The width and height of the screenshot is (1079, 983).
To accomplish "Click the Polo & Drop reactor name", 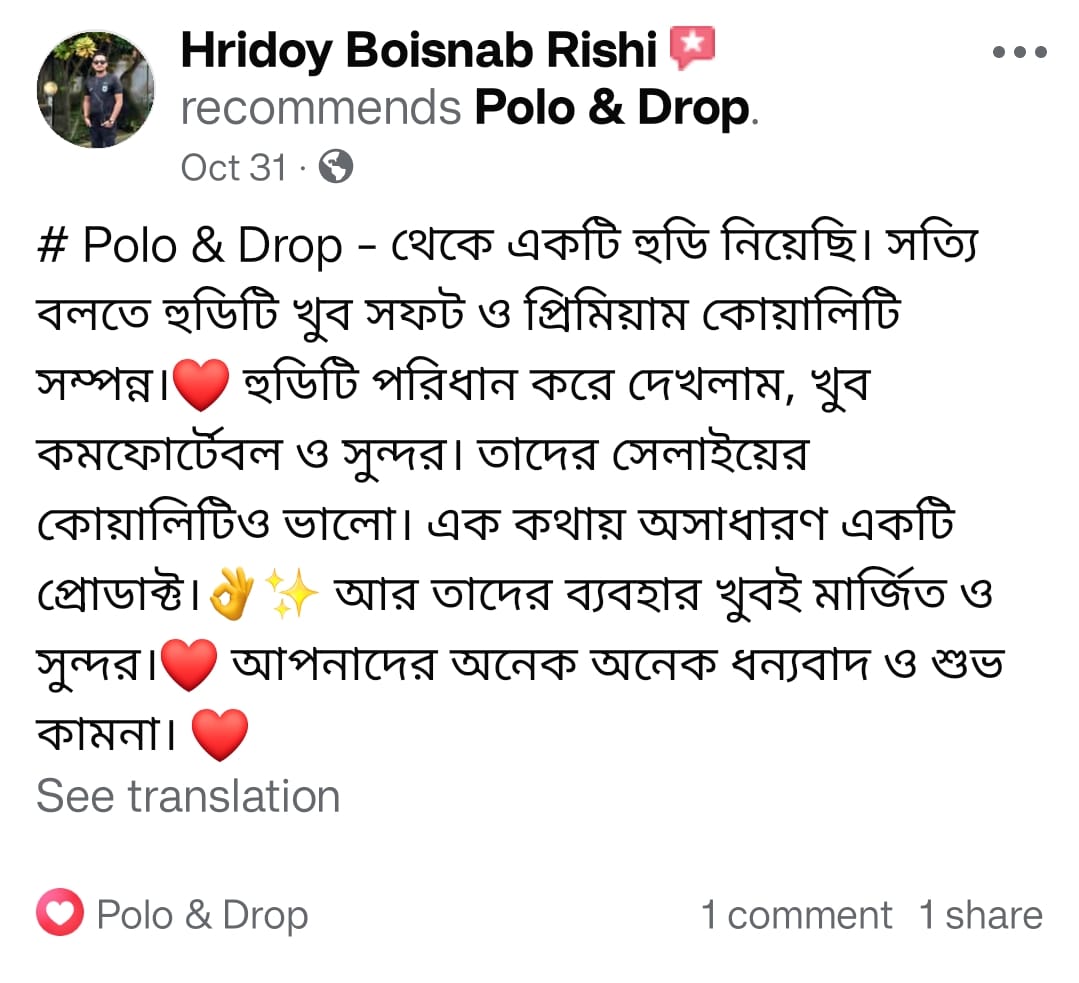I will pyautogui.click(x=202, y=915).
